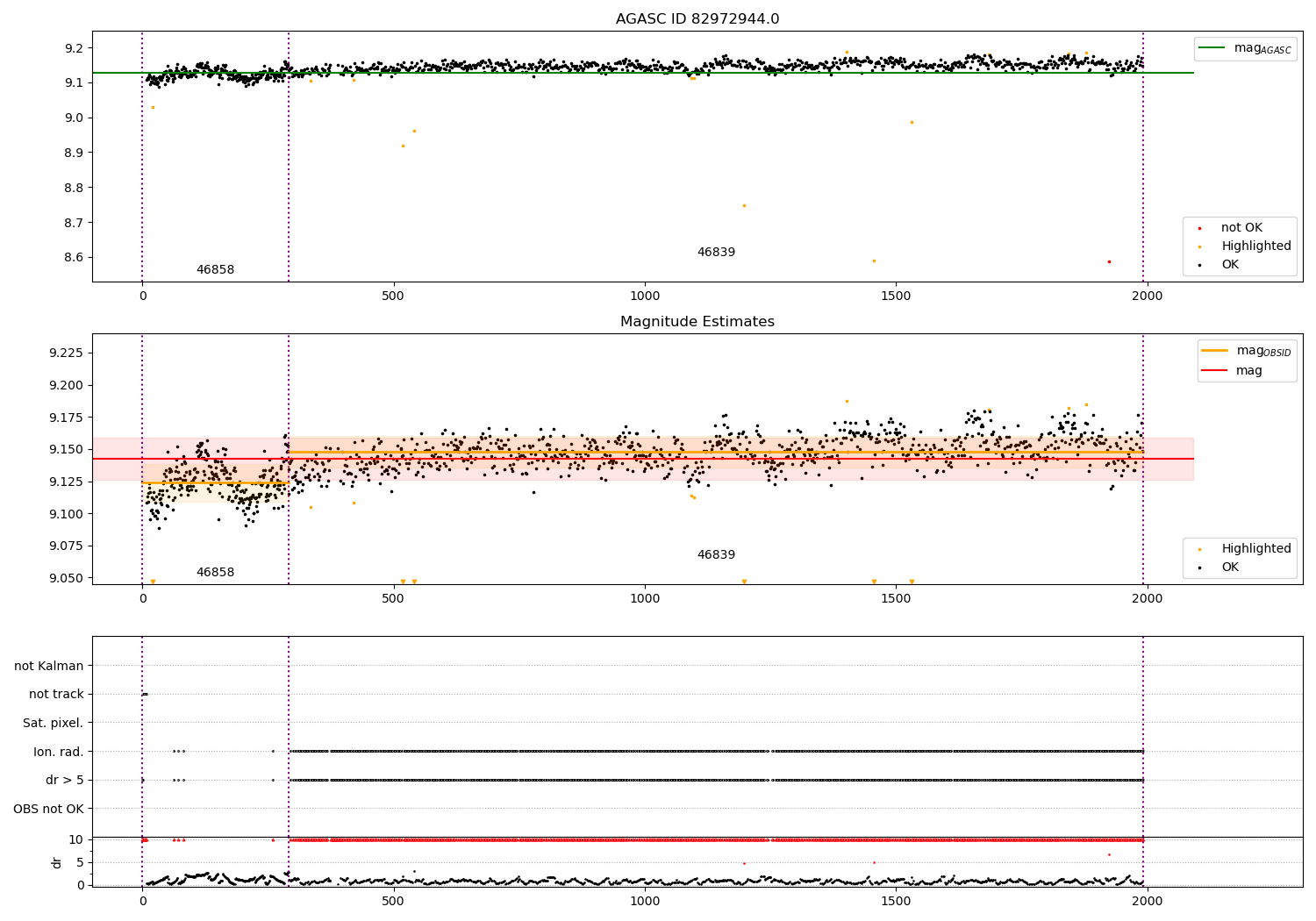Click the 5 tick on the dr axis
The image size is (1316, 921).
81,863
